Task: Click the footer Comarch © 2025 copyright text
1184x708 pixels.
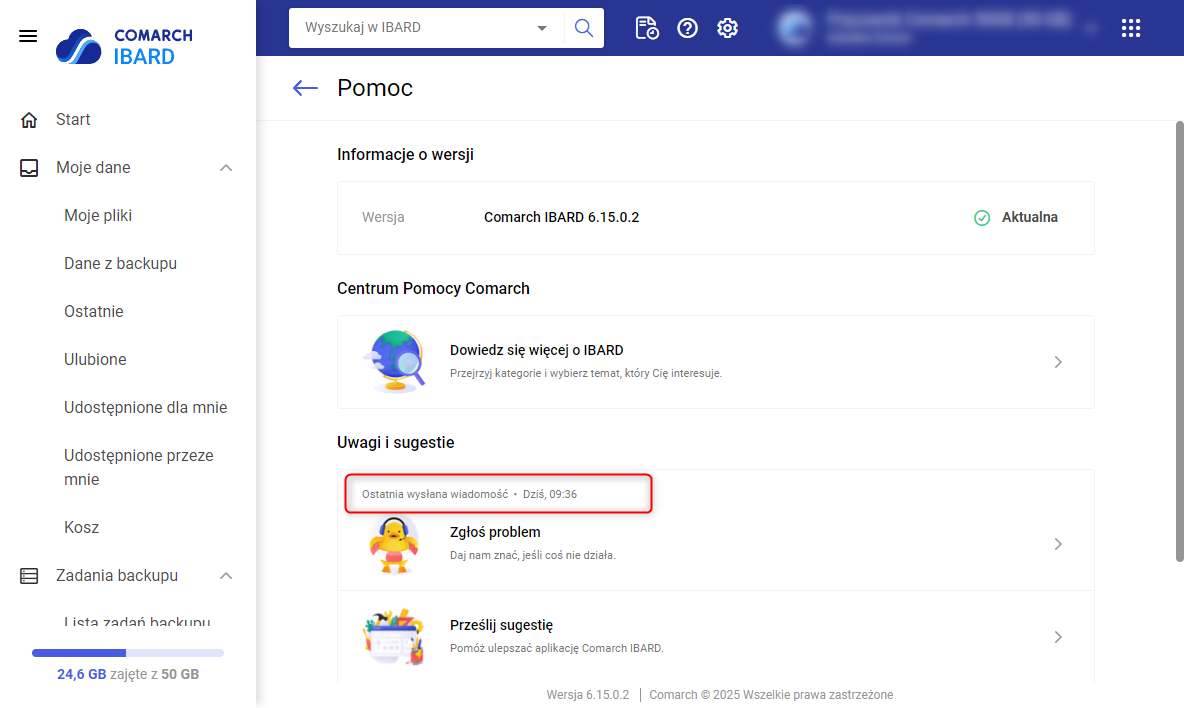Action: coord(771,694)
